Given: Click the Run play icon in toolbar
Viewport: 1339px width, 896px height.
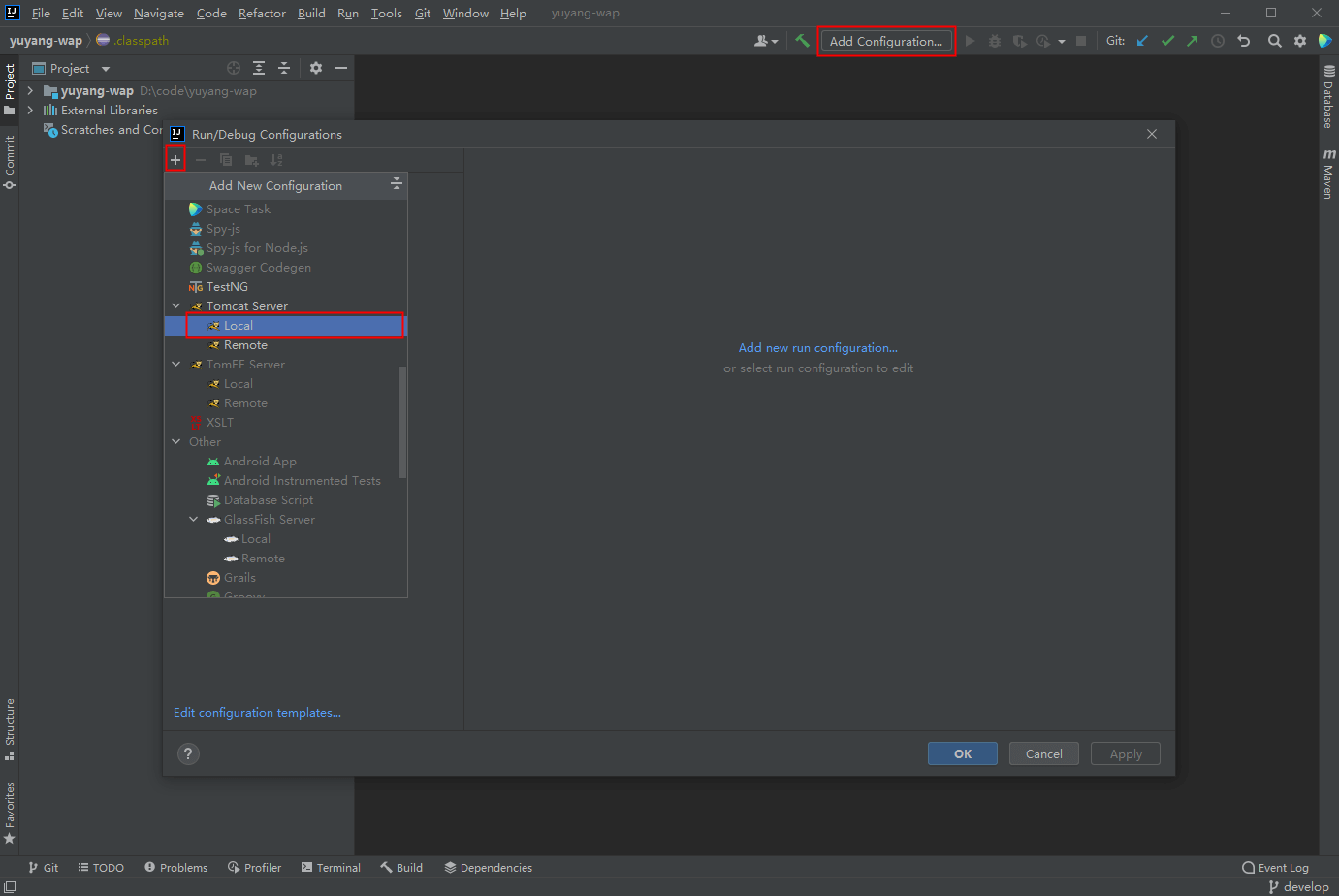Looking at the screenshot, I should (970, 41).
